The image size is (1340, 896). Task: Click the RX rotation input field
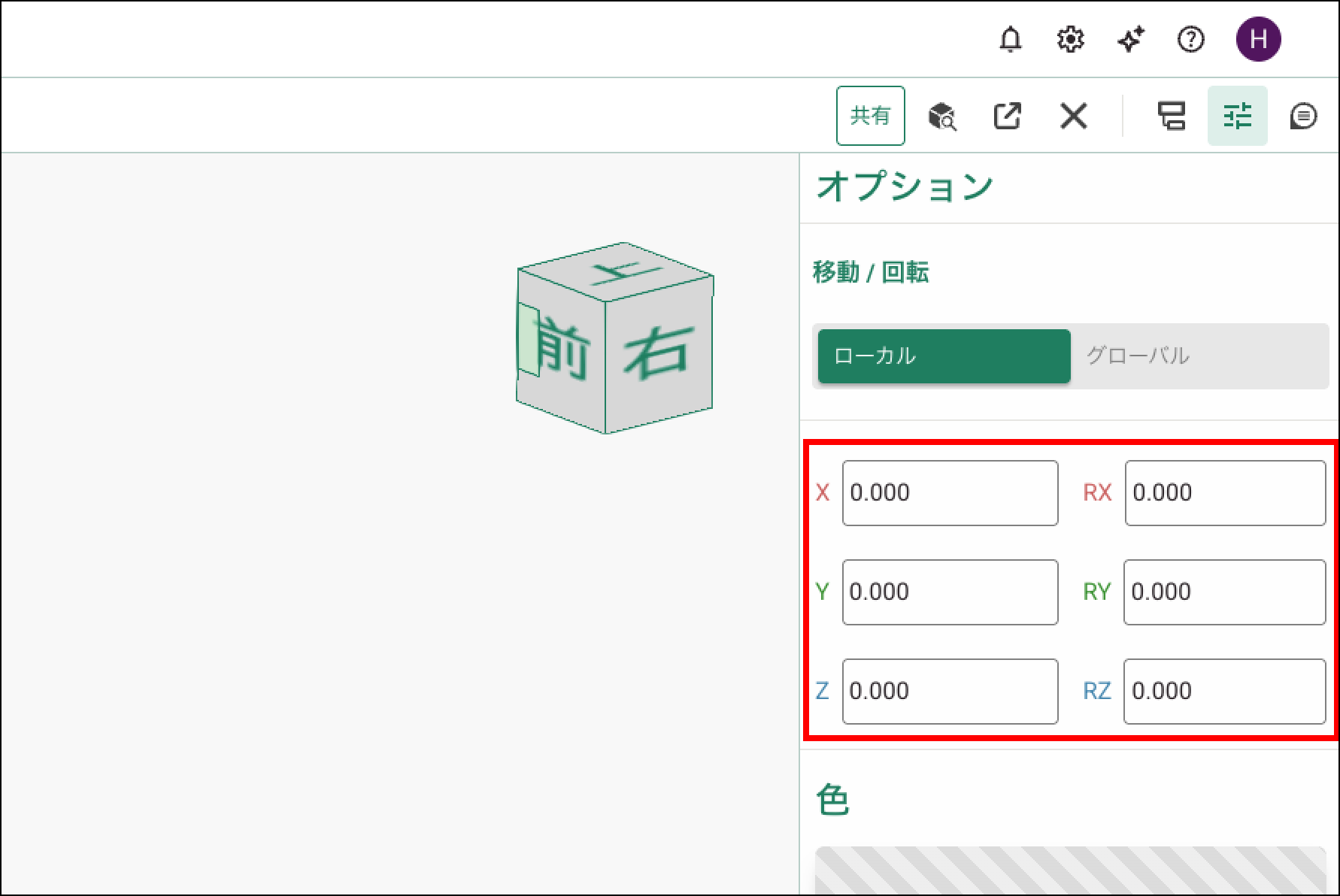click(1225, 493)
